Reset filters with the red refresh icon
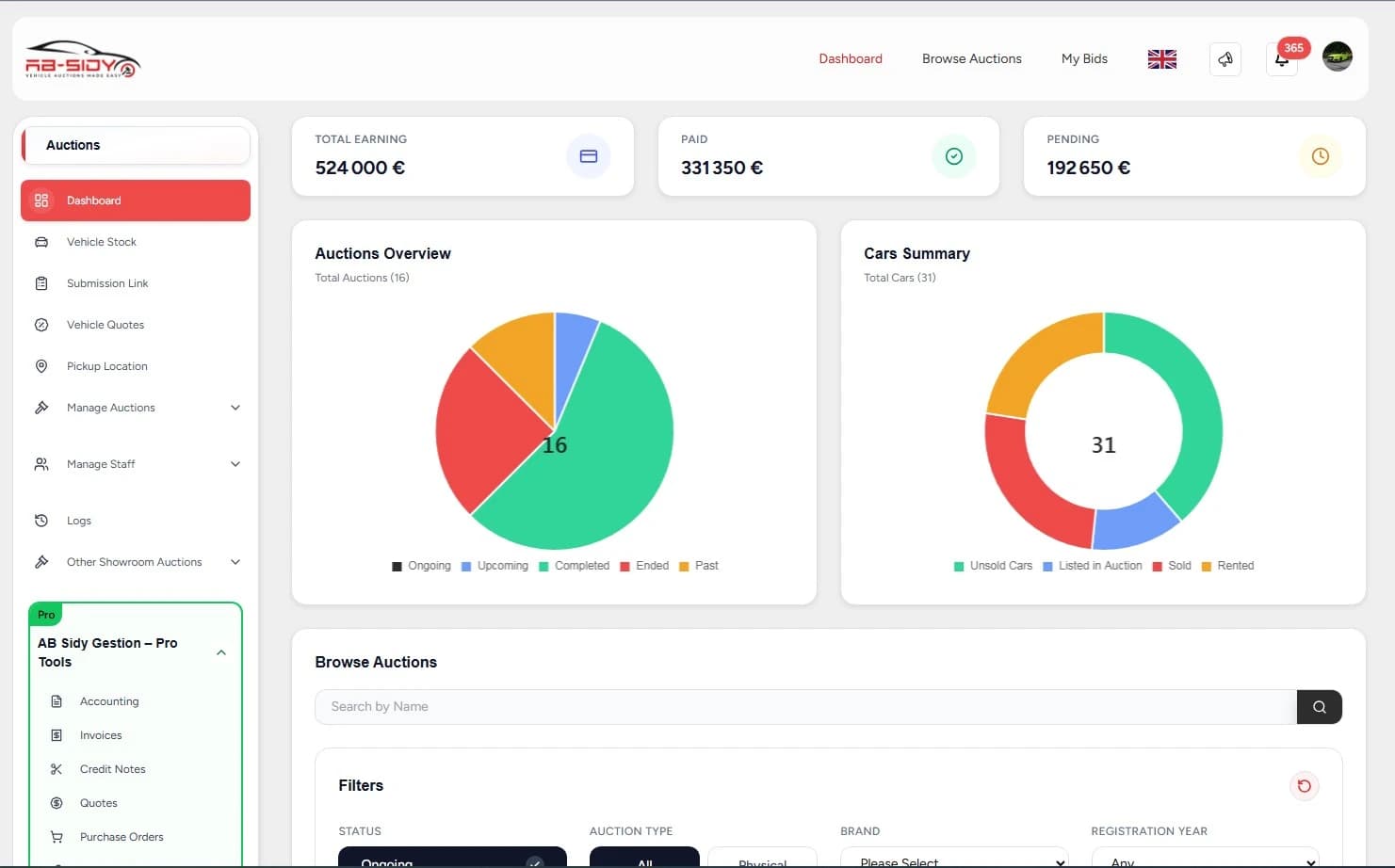The image size is (1395, 868). (1305, 786)
